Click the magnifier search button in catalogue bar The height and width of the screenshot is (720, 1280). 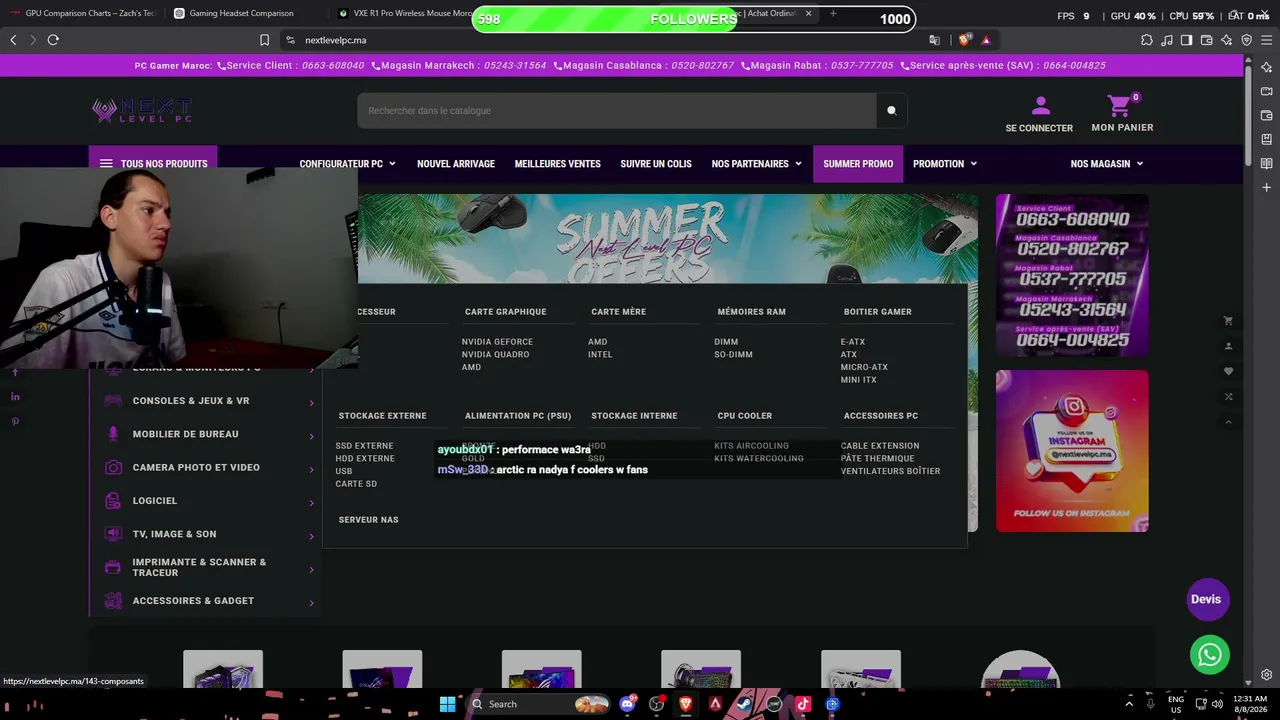891,111
